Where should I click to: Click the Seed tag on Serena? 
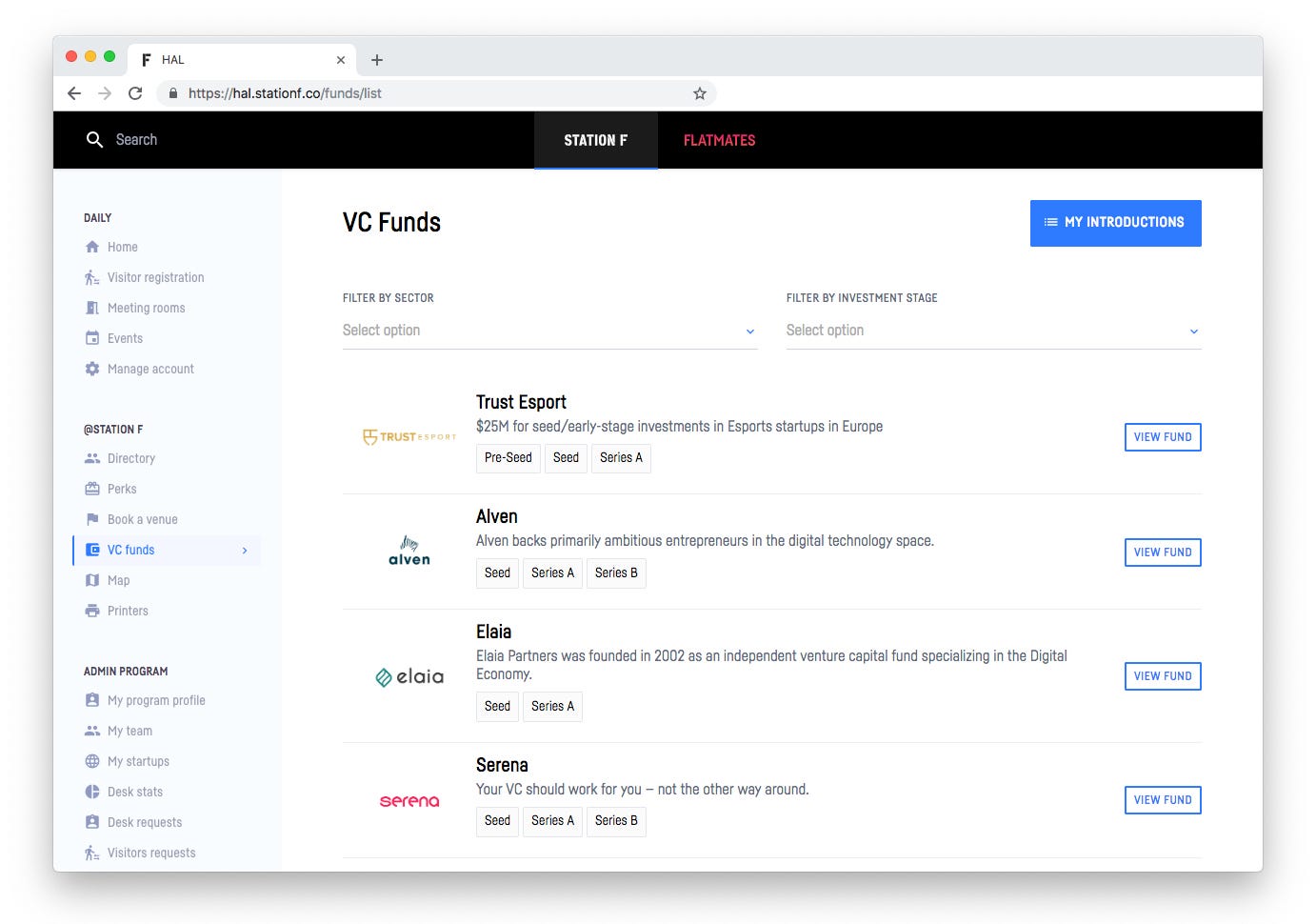497,821
